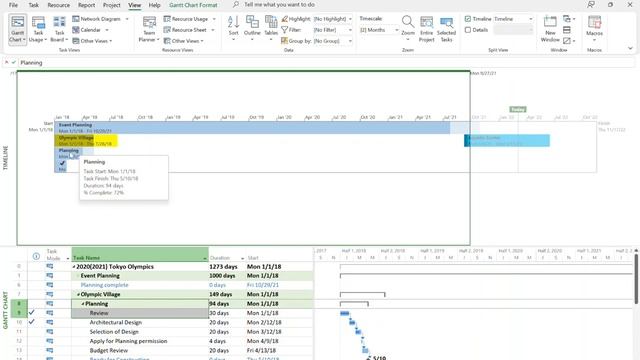Collapse the Olympic Village summary task
Screen dimensions: 640x360
tap(78, 294)
